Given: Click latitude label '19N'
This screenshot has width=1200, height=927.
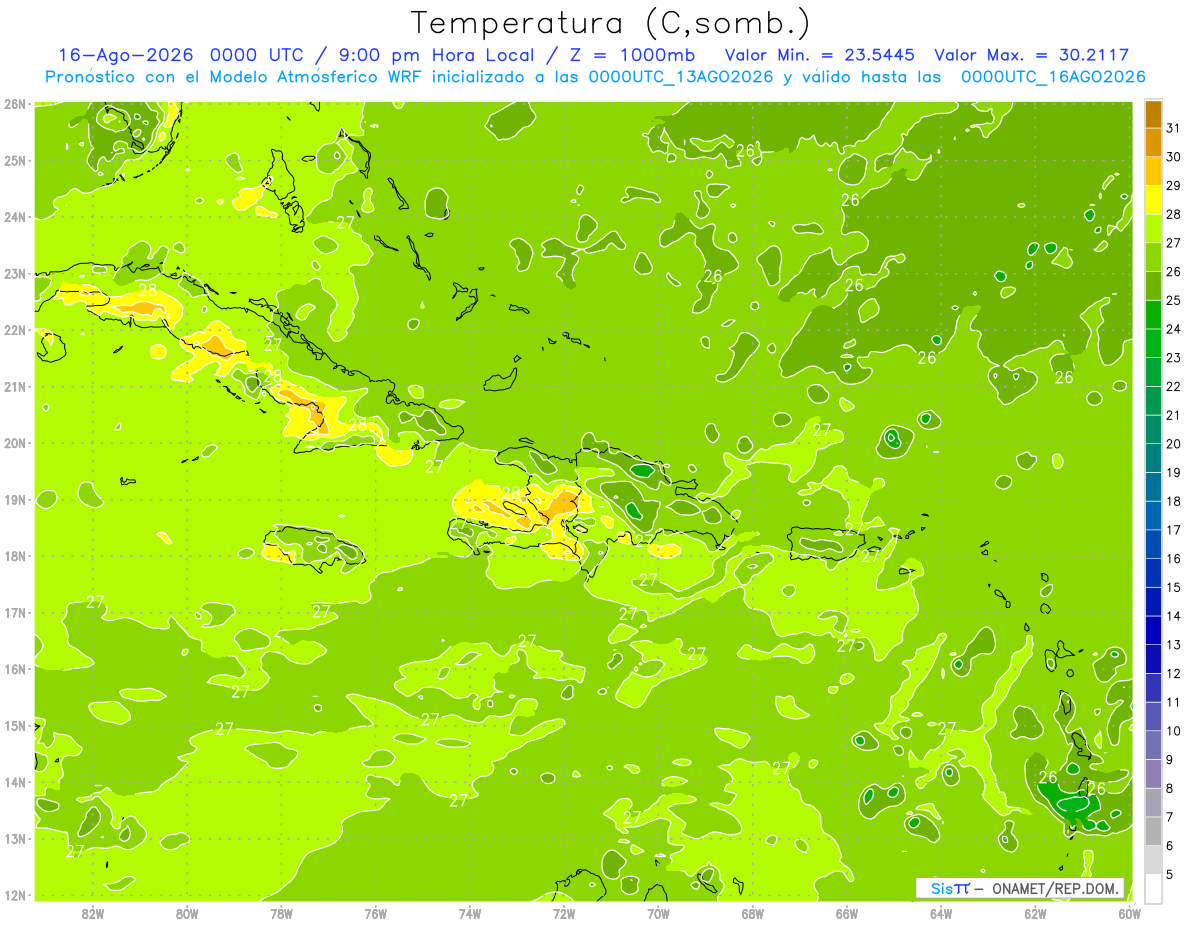Looking at the screenshot, I should click(15, 499).
